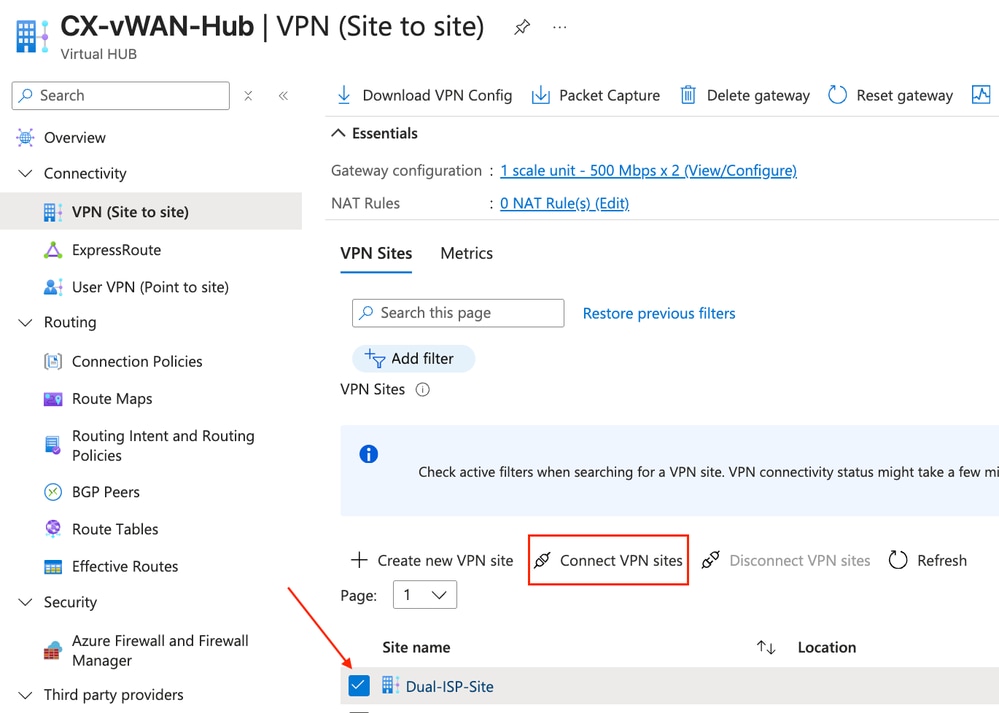Image resolution: width=999 pixels, height=713 pixels.
Task: Switch to the VPN Sites tab
Action: [376, 254]
